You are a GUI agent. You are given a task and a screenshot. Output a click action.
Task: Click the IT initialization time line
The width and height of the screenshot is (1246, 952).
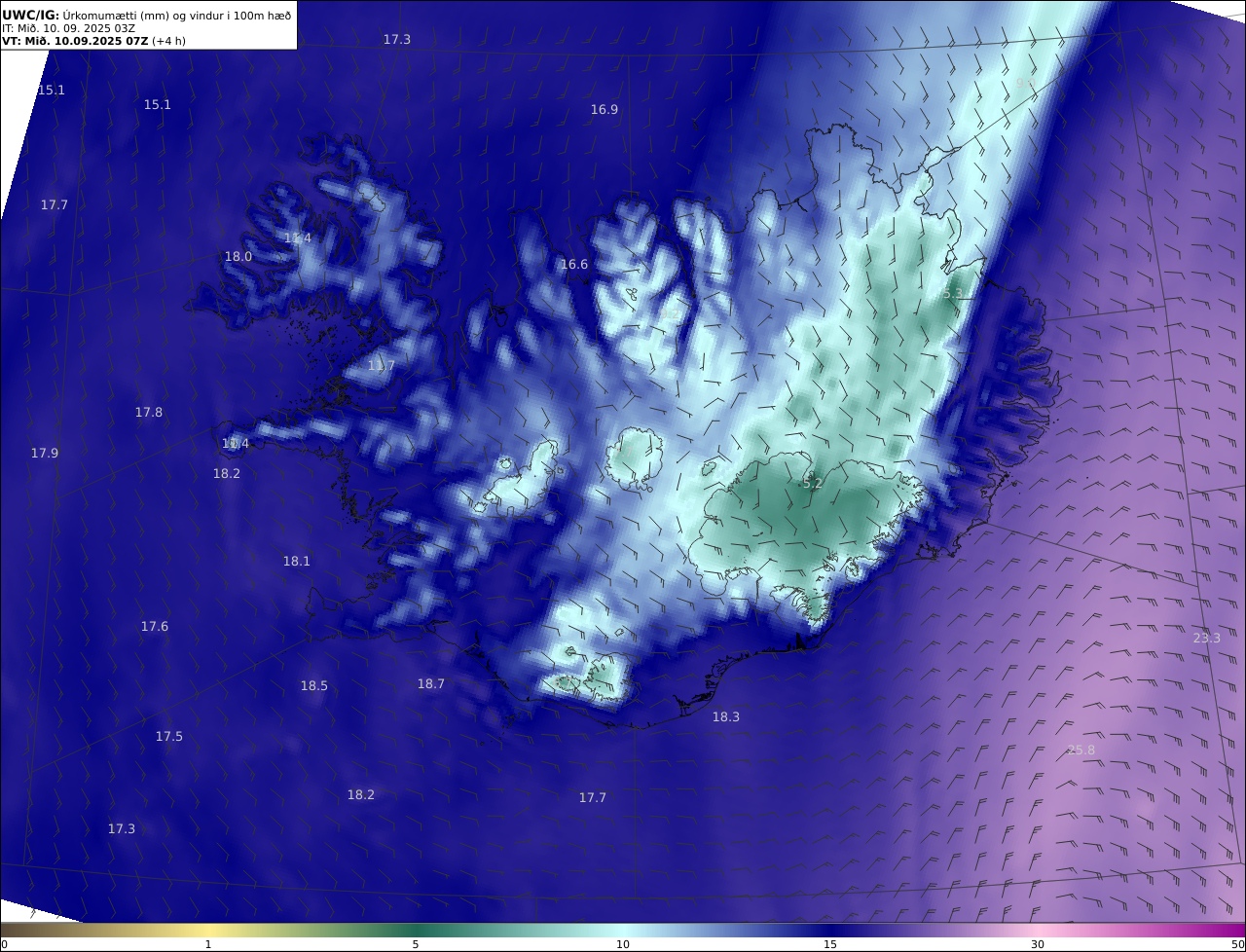(68, 28)
